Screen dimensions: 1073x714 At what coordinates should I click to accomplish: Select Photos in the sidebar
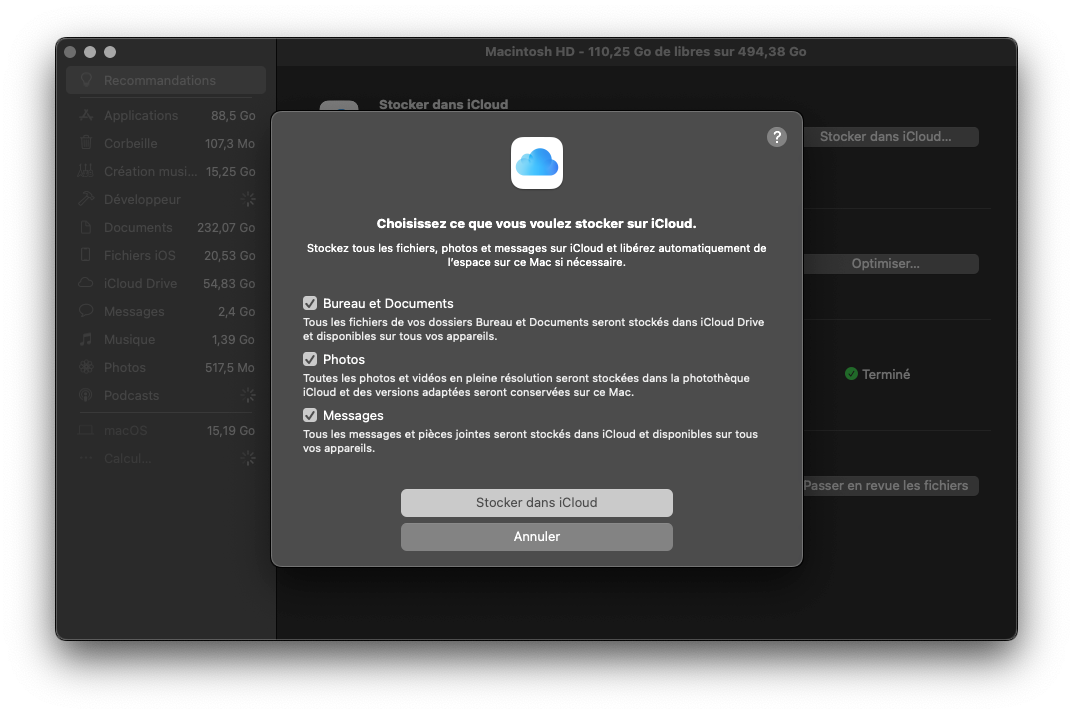pos(166,368)
